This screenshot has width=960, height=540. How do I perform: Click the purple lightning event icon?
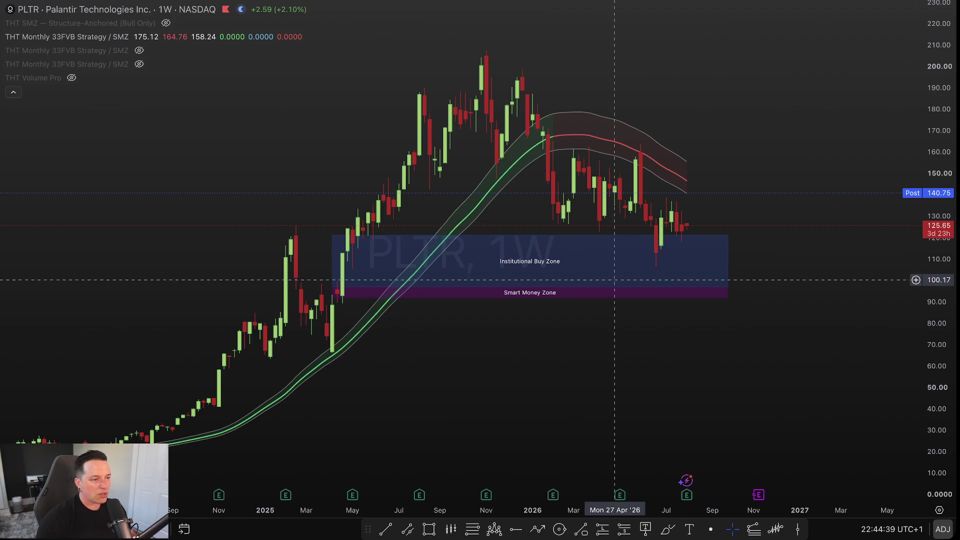tap(686, 480)
